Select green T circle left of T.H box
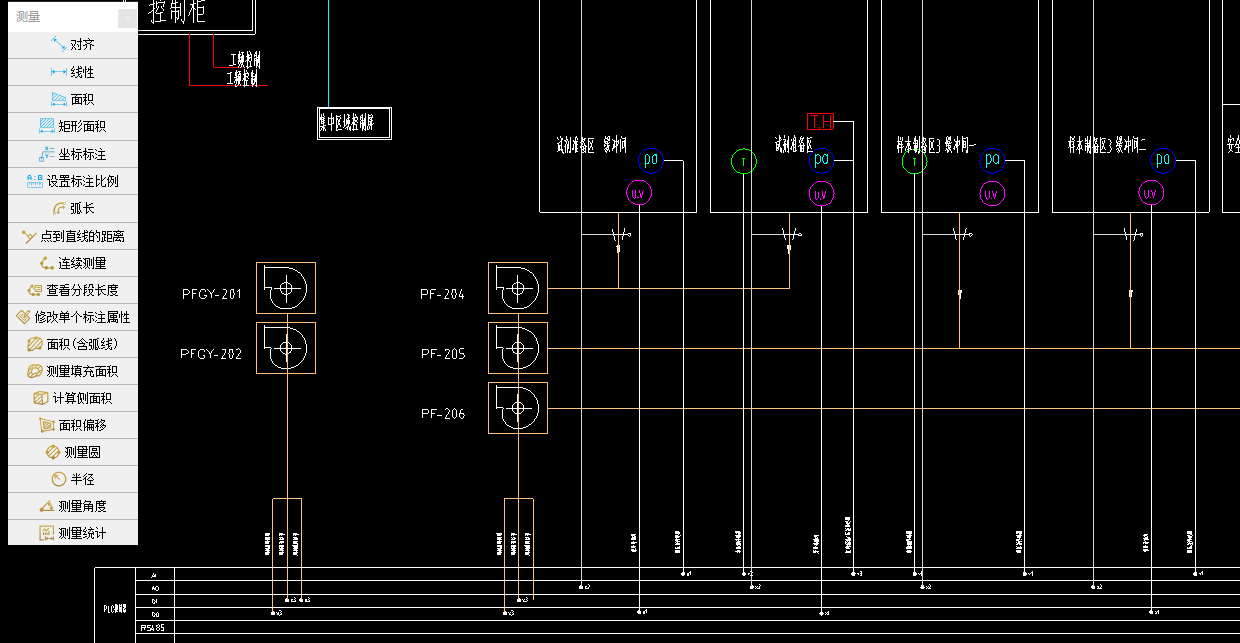Screen dimensions: 1240x643 743,161
